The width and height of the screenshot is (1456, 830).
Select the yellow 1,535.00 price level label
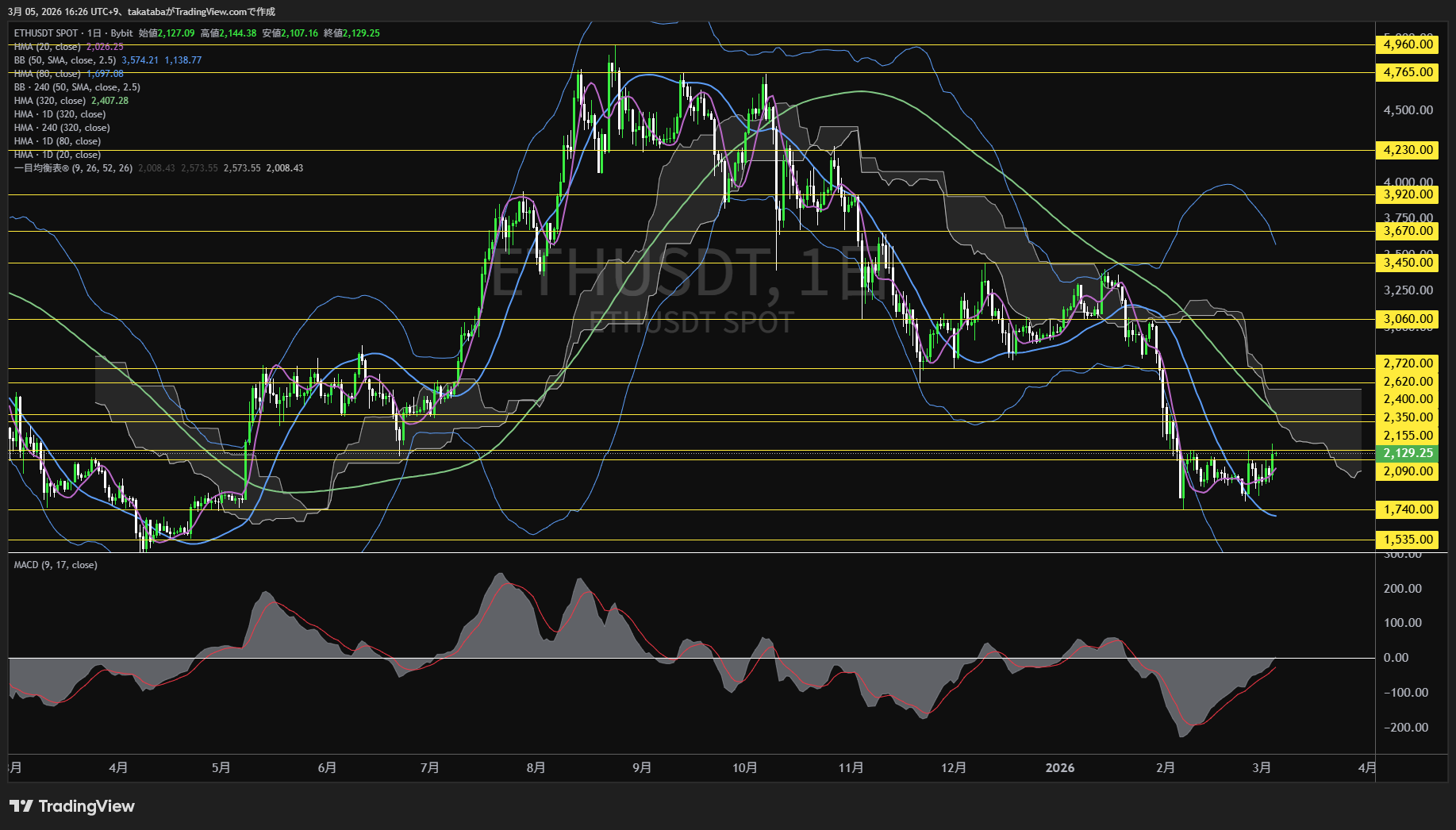[x=1408, y=540]
